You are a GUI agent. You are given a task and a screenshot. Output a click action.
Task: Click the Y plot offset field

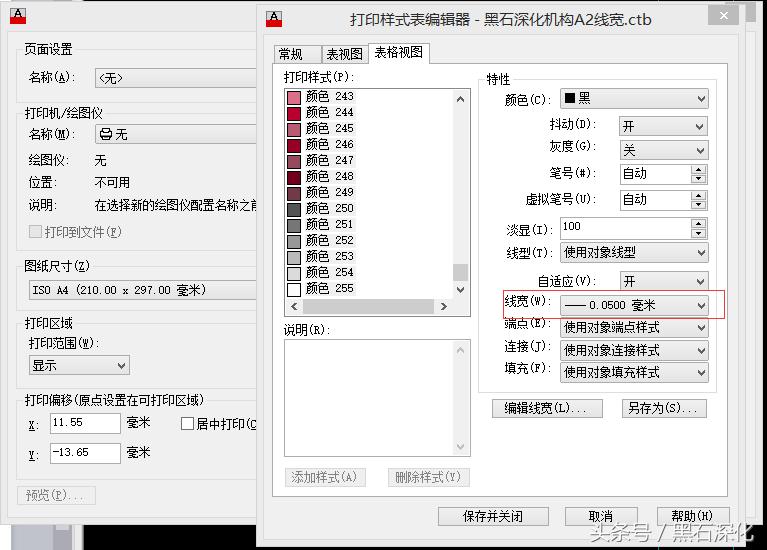[85, 453]
